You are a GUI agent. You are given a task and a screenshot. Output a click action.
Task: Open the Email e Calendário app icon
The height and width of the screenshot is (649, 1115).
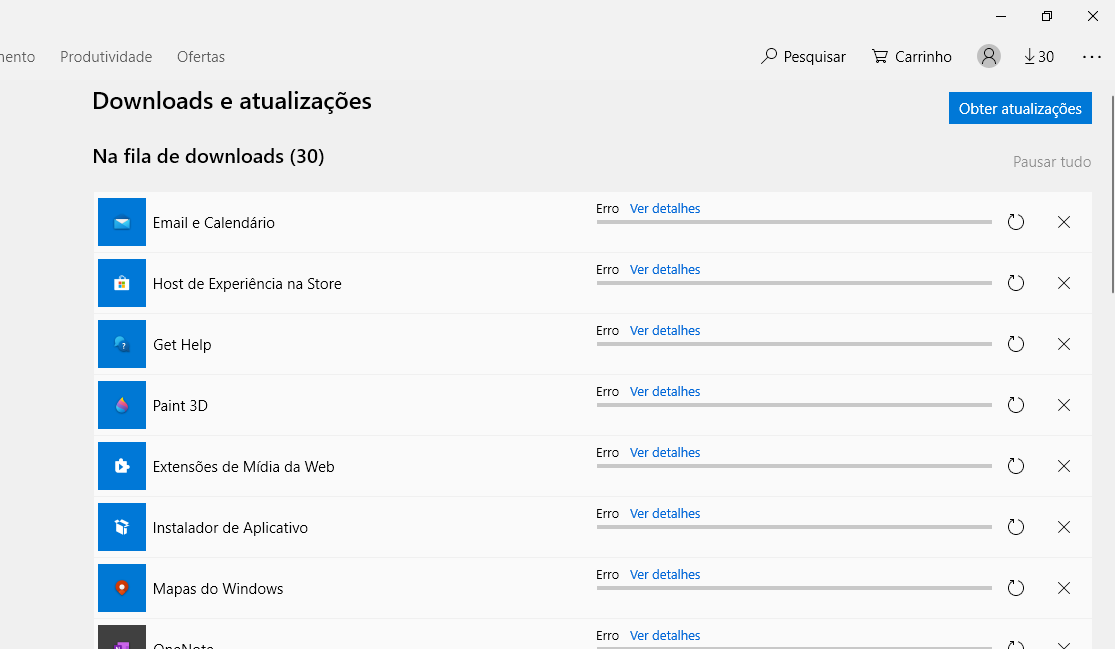pos(122,222)
